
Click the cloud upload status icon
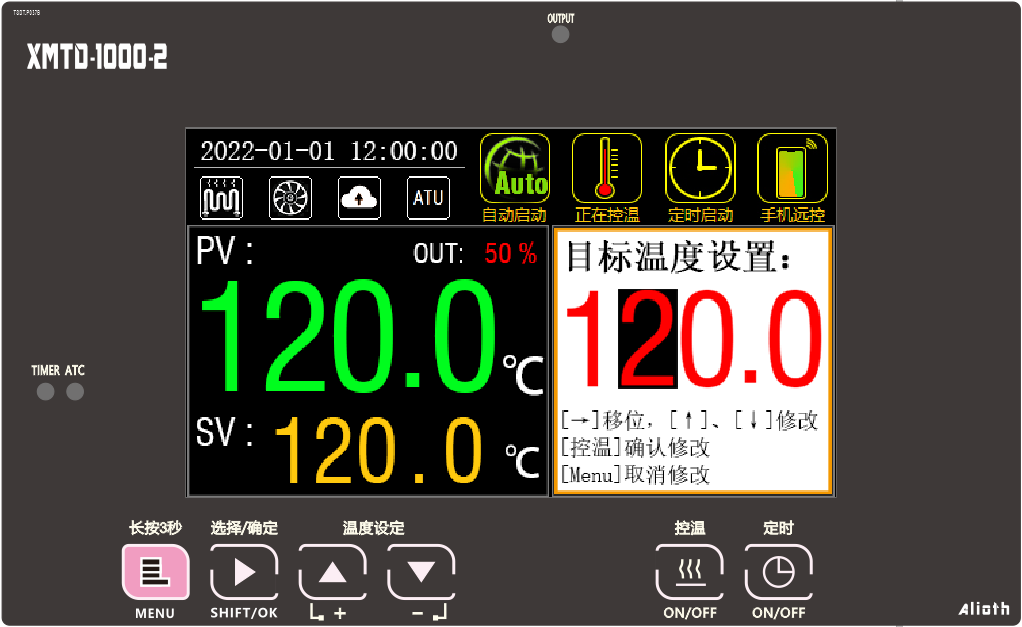click(x=359, y=197)
